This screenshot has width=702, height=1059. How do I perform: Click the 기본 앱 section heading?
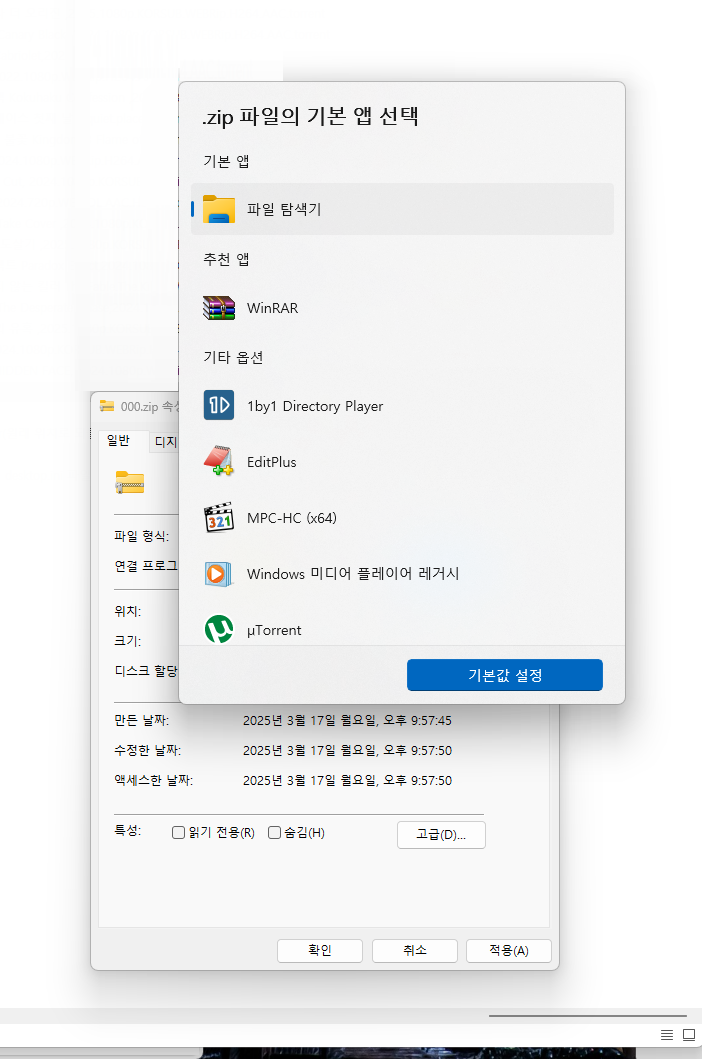click(x=226, y=161)
